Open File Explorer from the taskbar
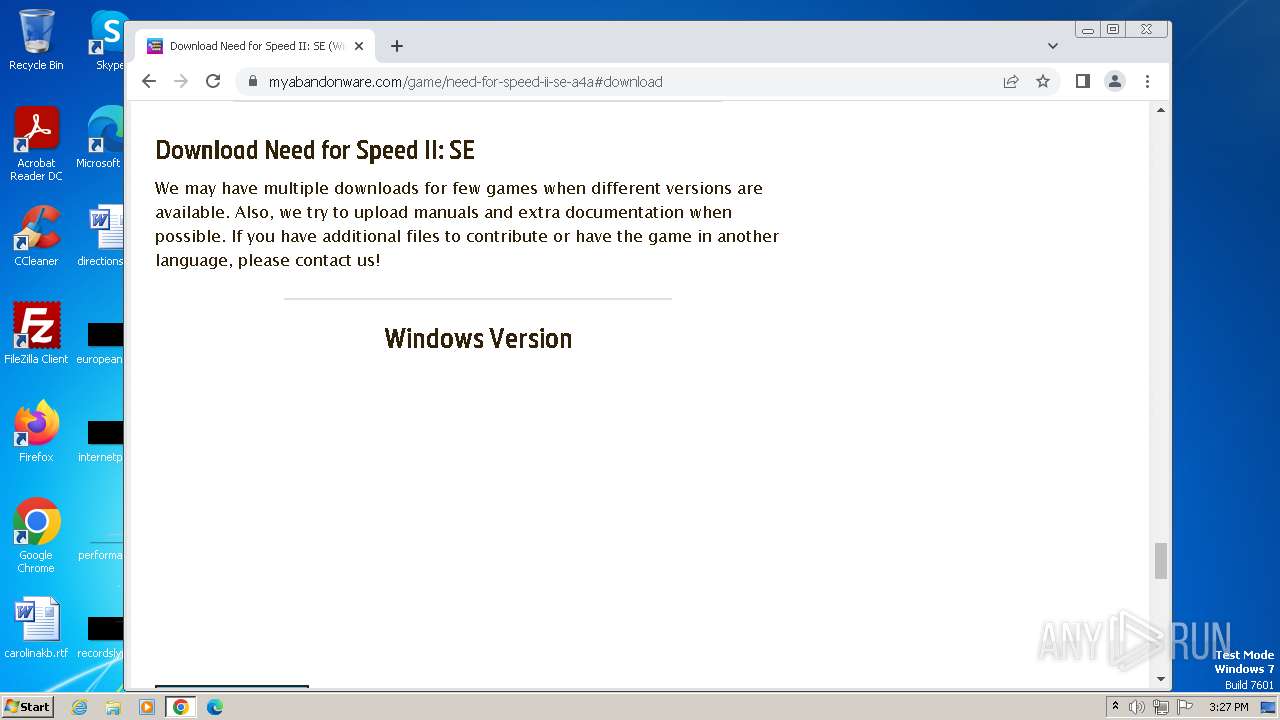1280x720 pixels. (x=113, y=707)
